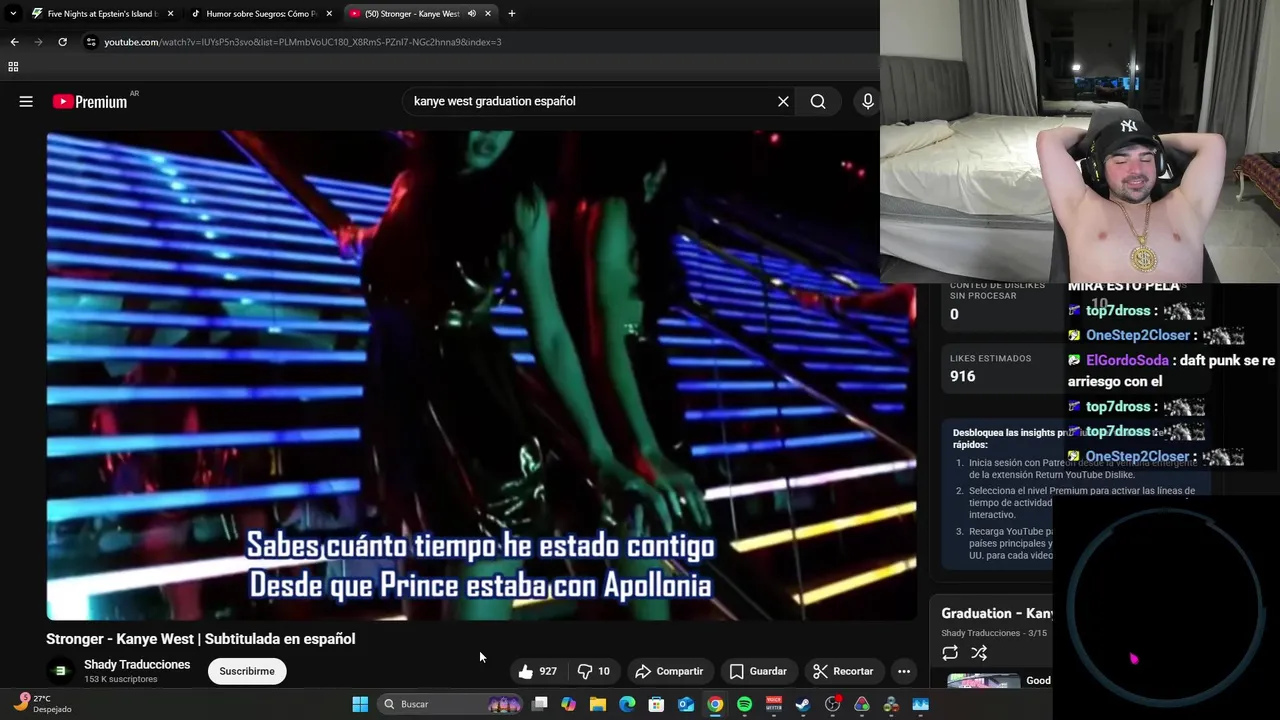
Task: Open the Compartir share dialog
Action: pos(669,671)
